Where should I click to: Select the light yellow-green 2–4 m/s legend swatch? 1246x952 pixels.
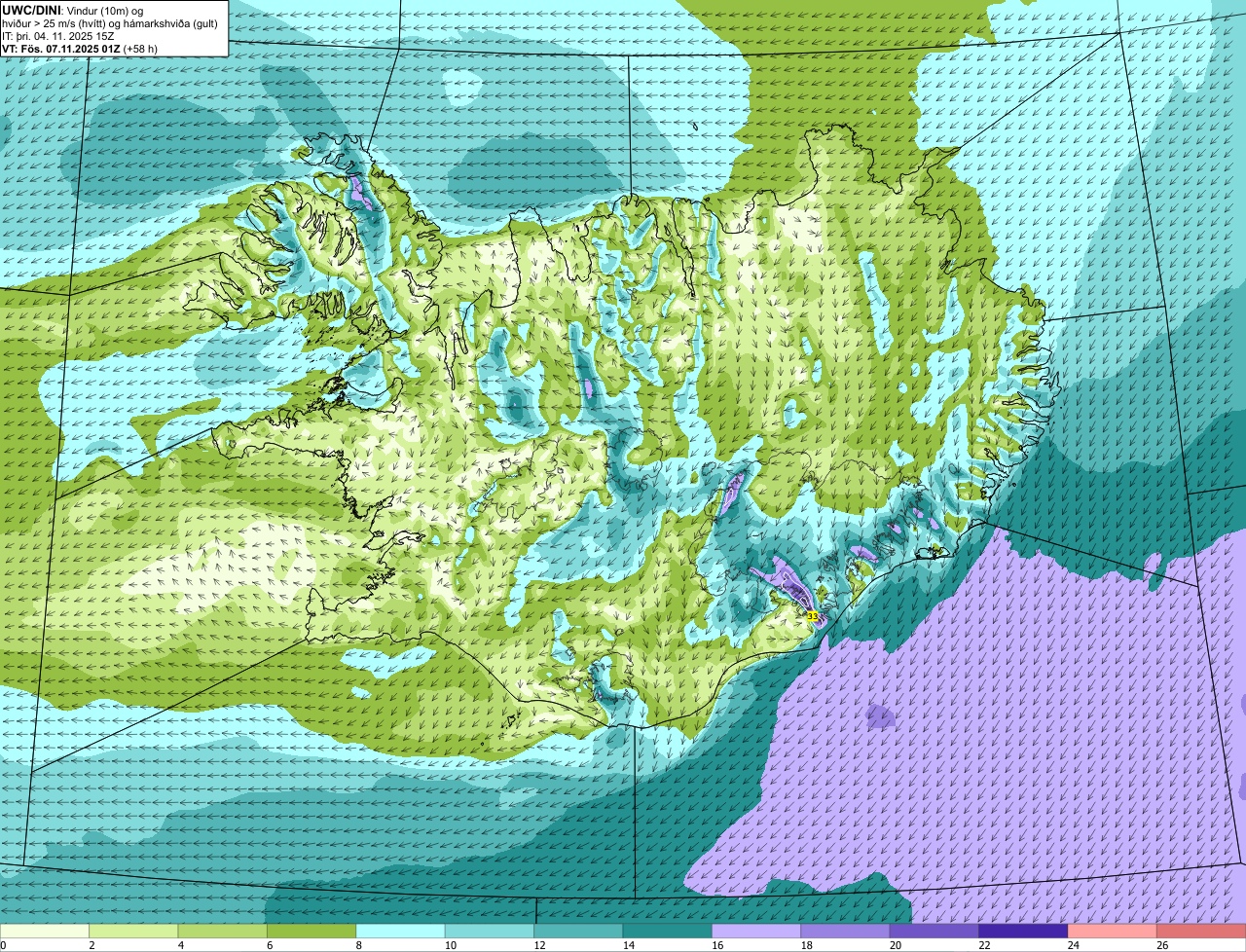133,932
